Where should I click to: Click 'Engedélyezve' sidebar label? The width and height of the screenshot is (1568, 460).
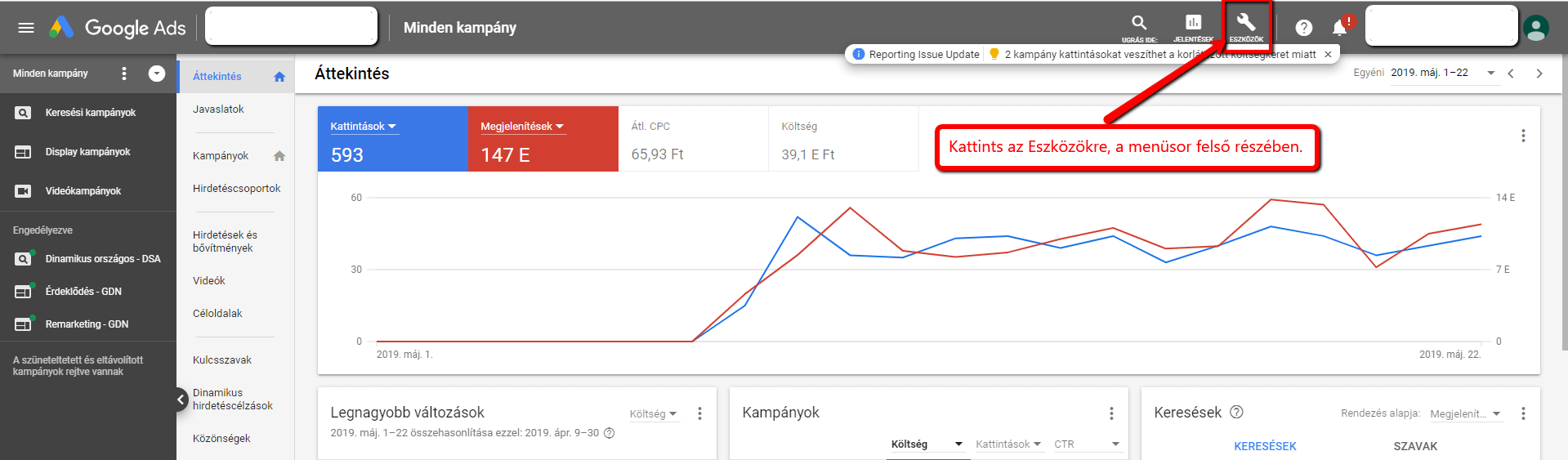tap(42, 230)
